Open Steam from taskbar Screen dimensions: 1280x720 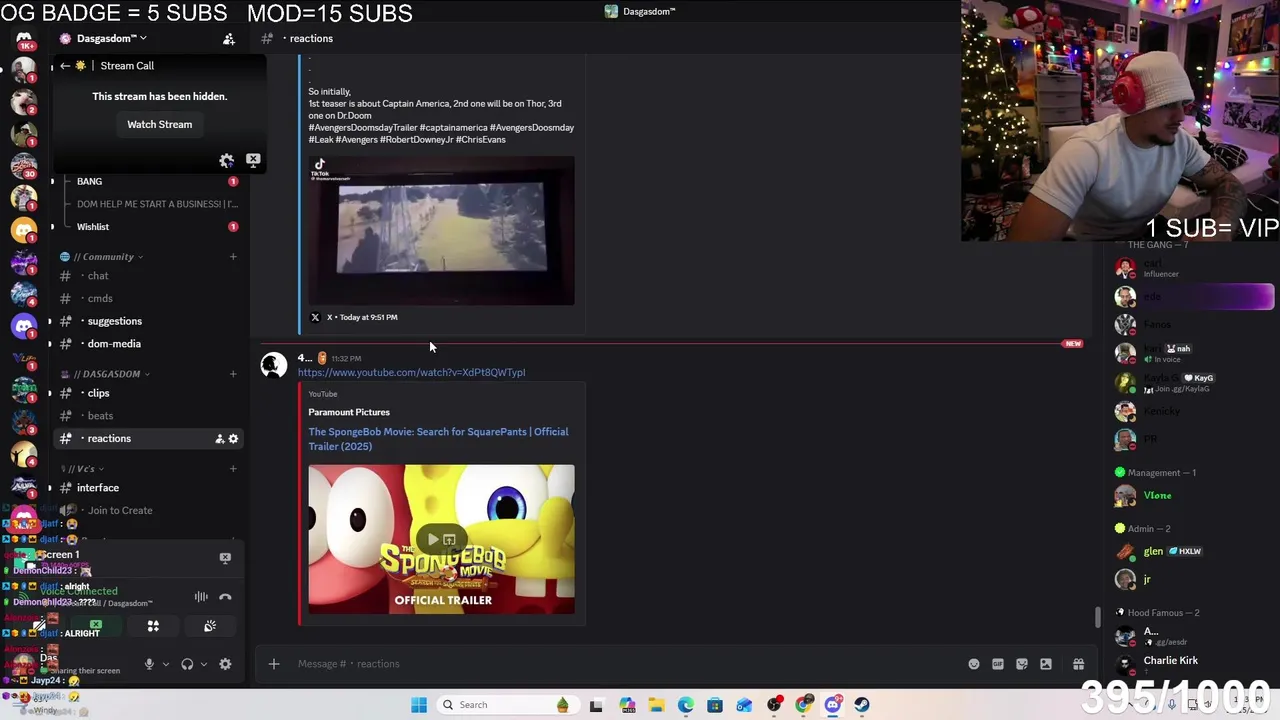click(x=862, y=705)
